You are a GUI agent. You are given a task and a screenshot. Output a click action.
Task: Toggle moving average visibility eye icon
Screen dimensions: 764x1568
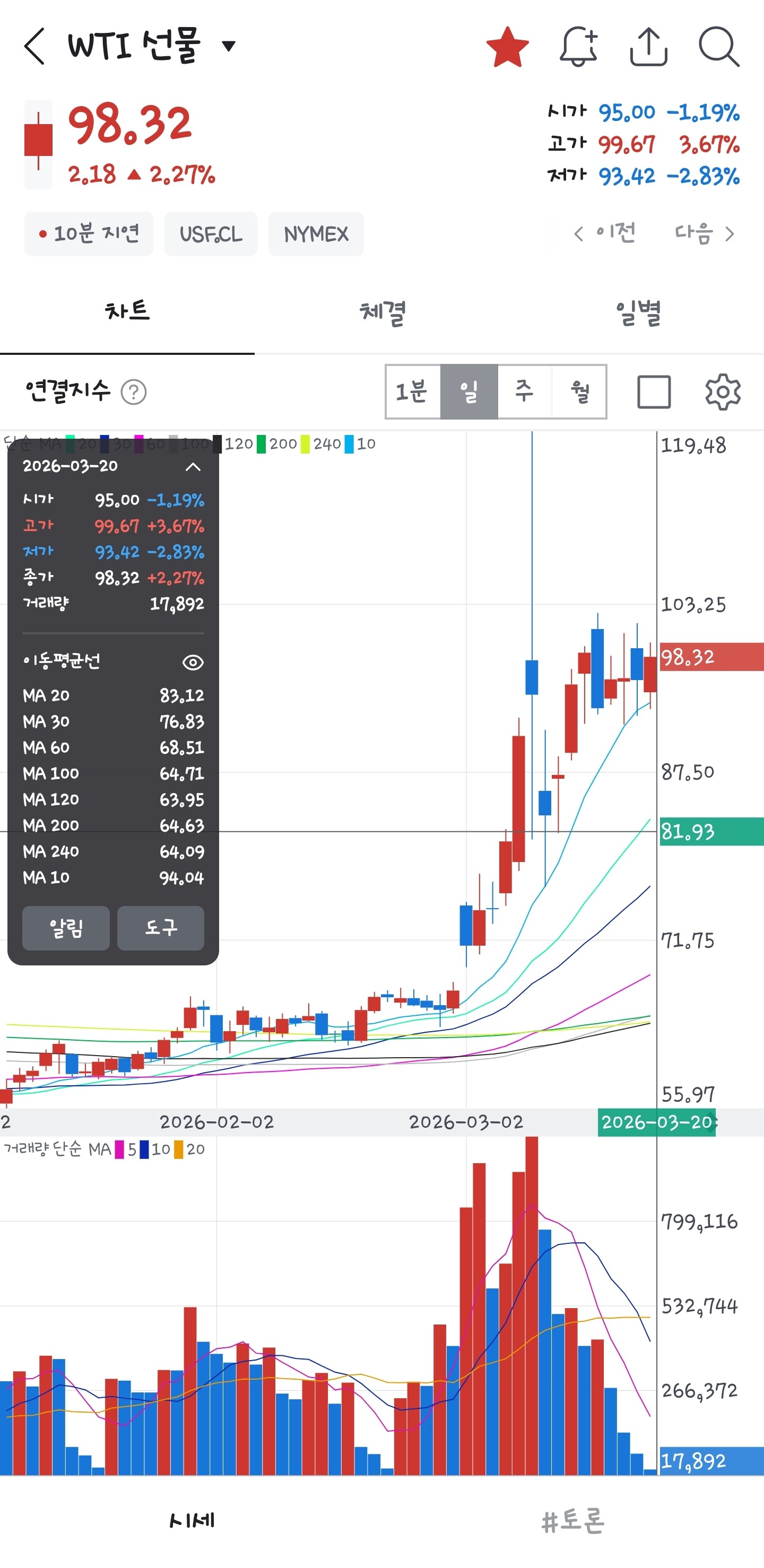[193, 662]
